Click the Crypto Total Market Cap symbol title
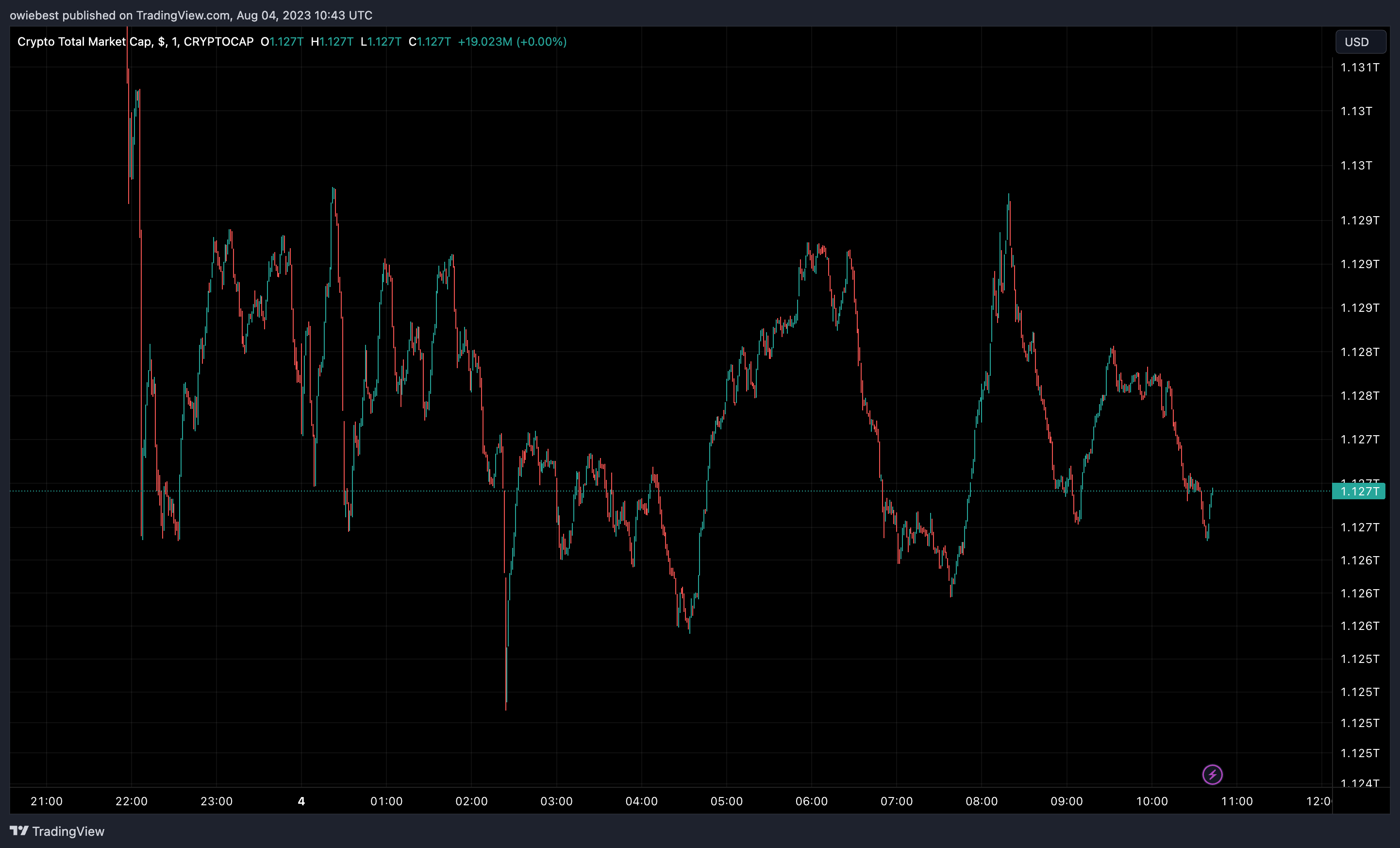 (135, 41)
